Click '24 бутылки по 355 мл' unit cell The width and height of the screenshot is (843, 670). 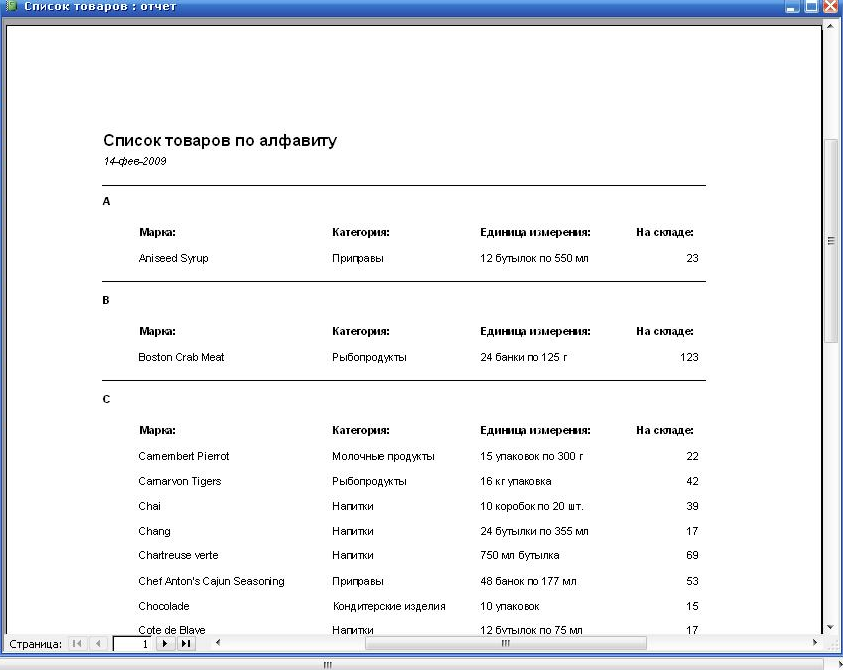pos(534,531)
